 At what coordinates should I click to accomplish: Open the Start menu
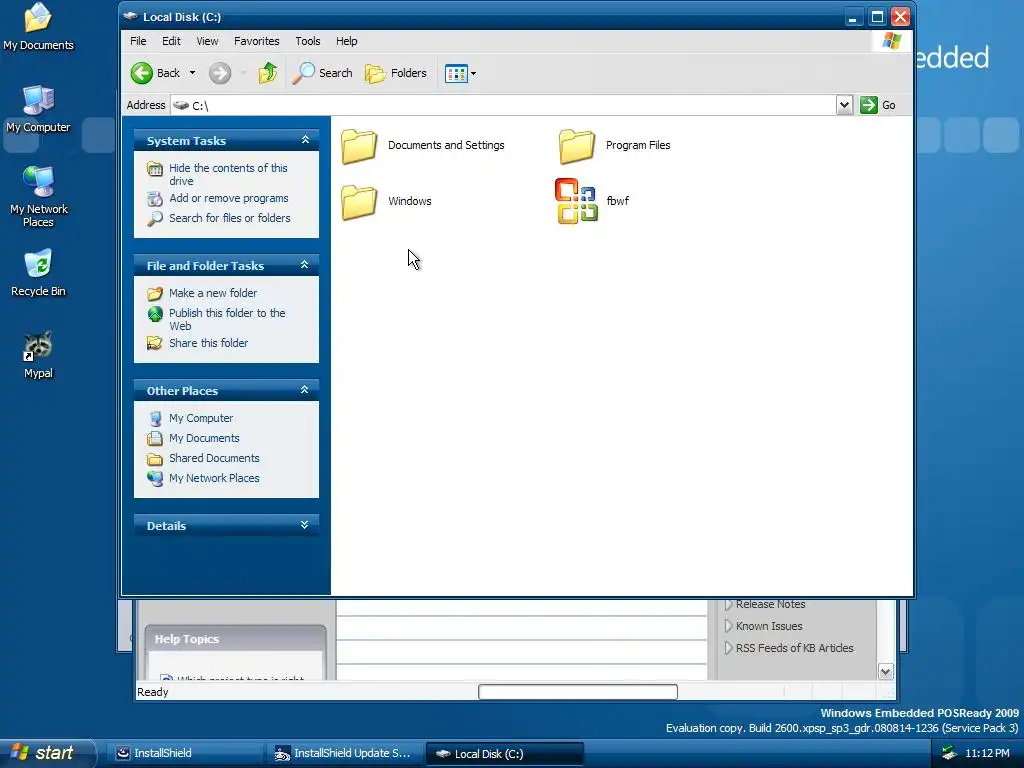[48, 753]
